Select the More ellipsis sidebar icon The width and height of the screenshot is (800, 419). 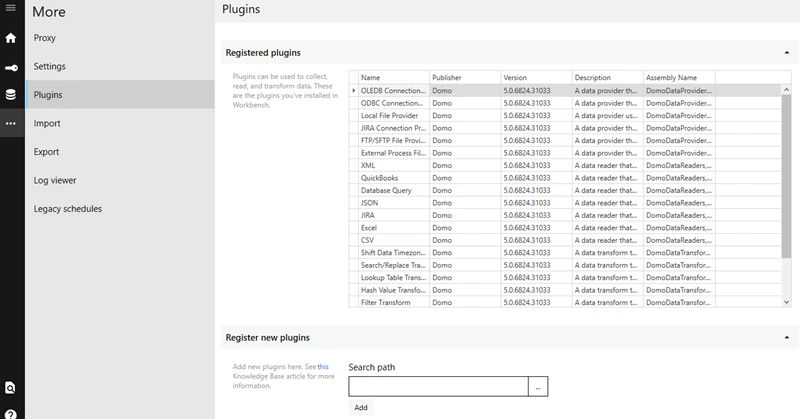click(x=11, y=123)
